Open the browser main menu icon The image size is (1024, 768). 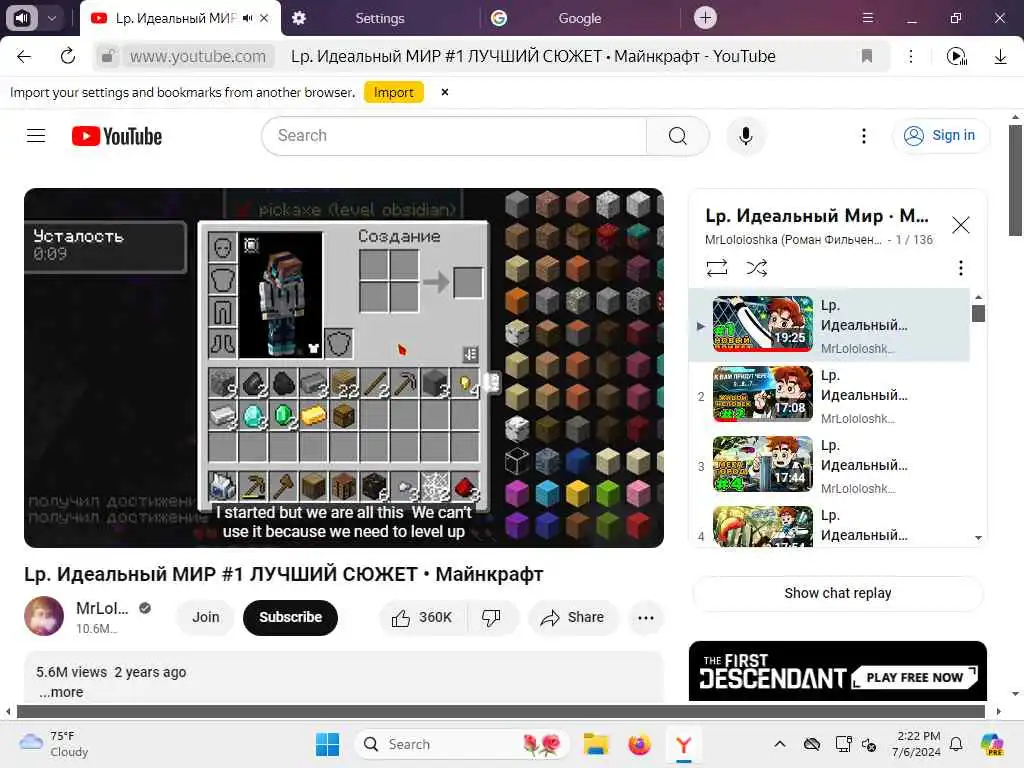click(868, 18)
